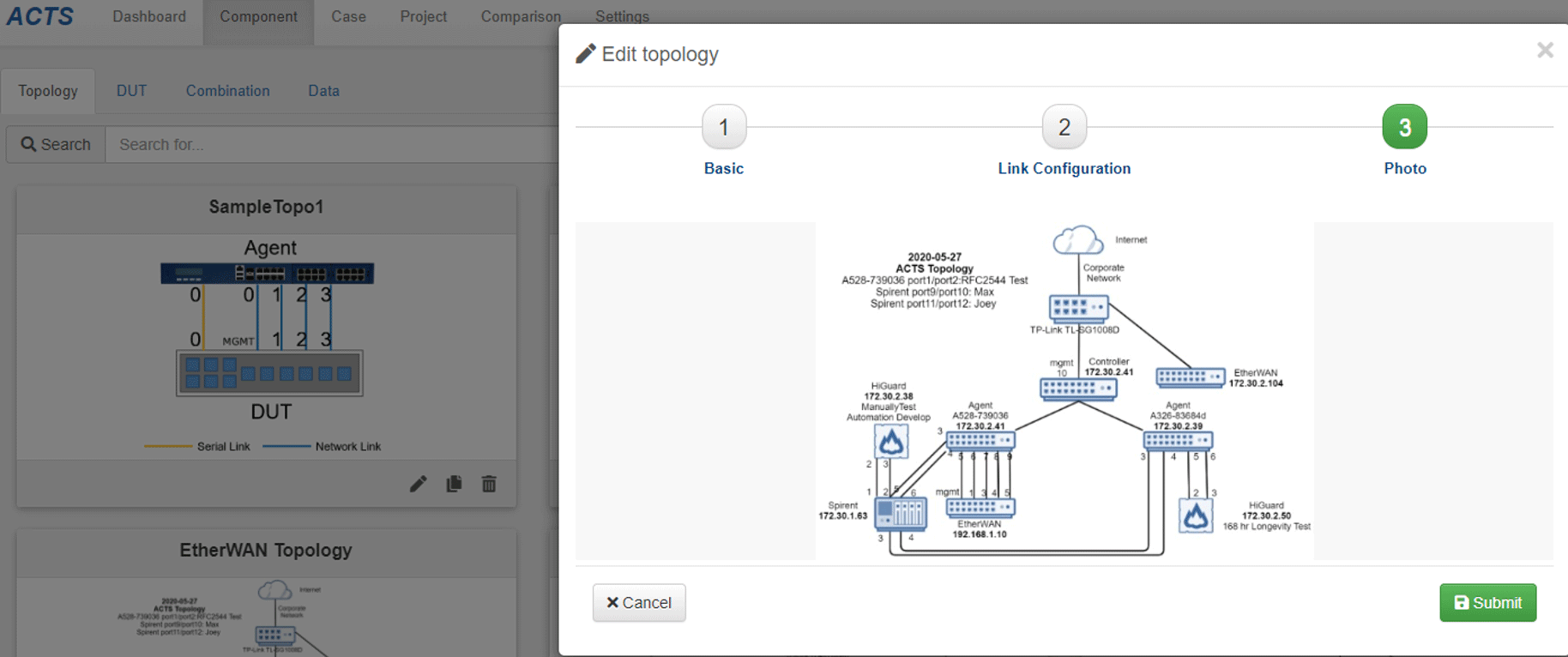Delete SampleTopo1 with the trash icon
The image size is (1568, 657).
coord(489,485)
